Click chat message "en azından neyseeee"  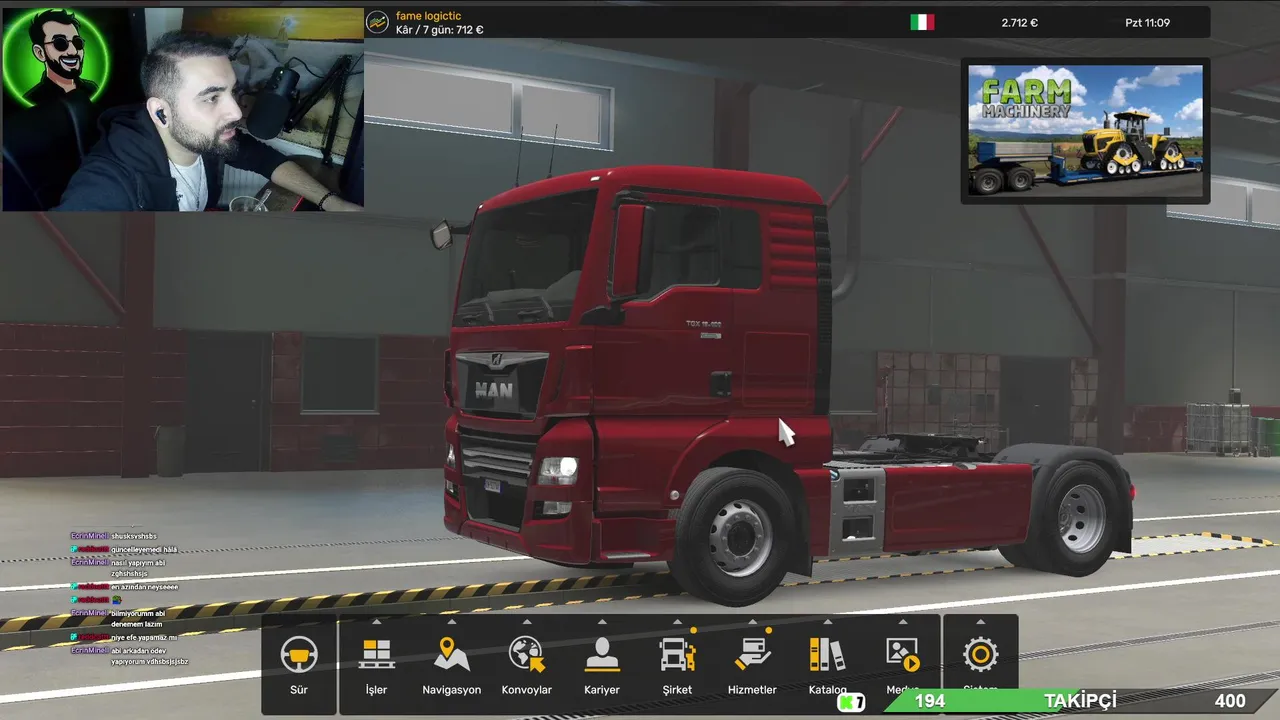[144, 587]
